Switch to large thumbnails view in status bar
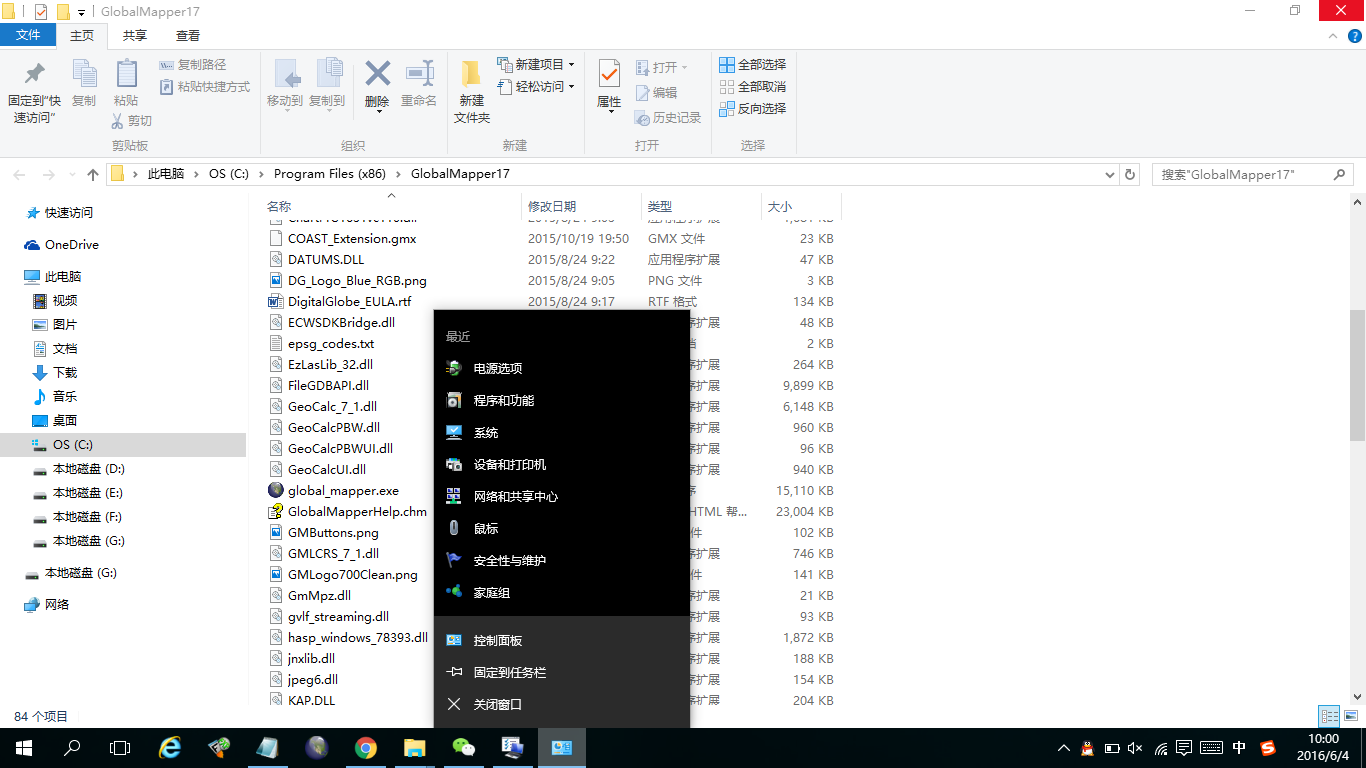This screenshot has width=1366, height=768. pos(1352,716)
